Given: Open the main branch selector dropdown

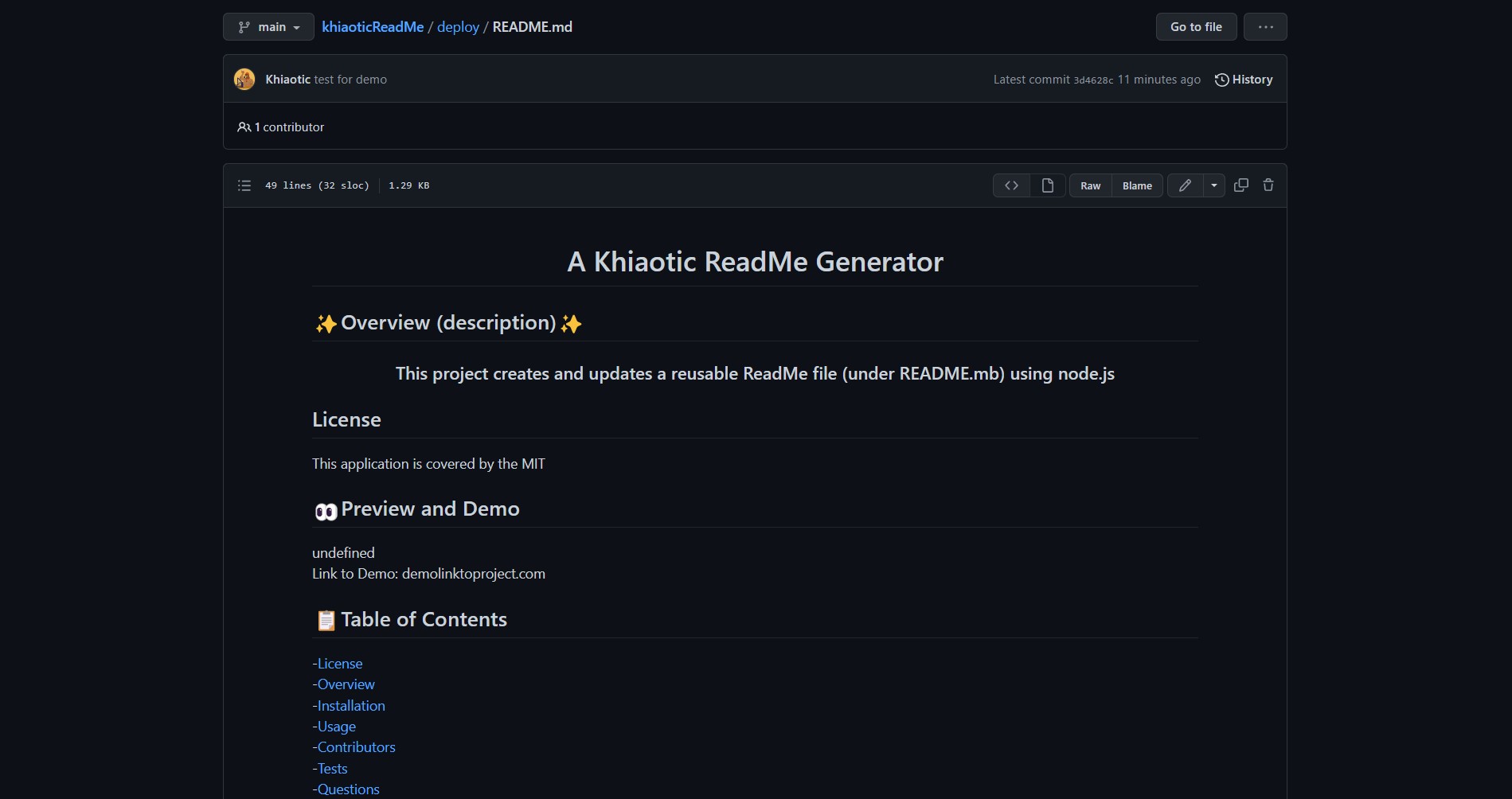Looking at the screenshot, I should tap(268, 26).
